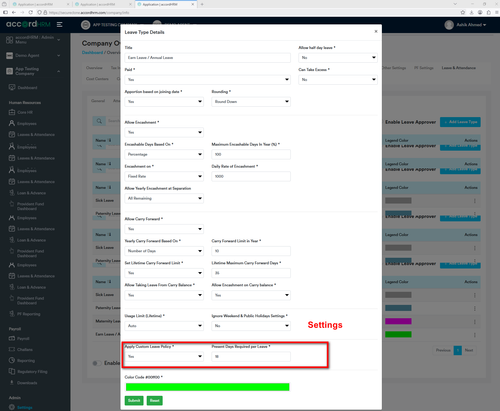The height and width of the screenshot is (411, 500).
Task: Bookmark this page with the star icon
Action: [x=463, y=12]
